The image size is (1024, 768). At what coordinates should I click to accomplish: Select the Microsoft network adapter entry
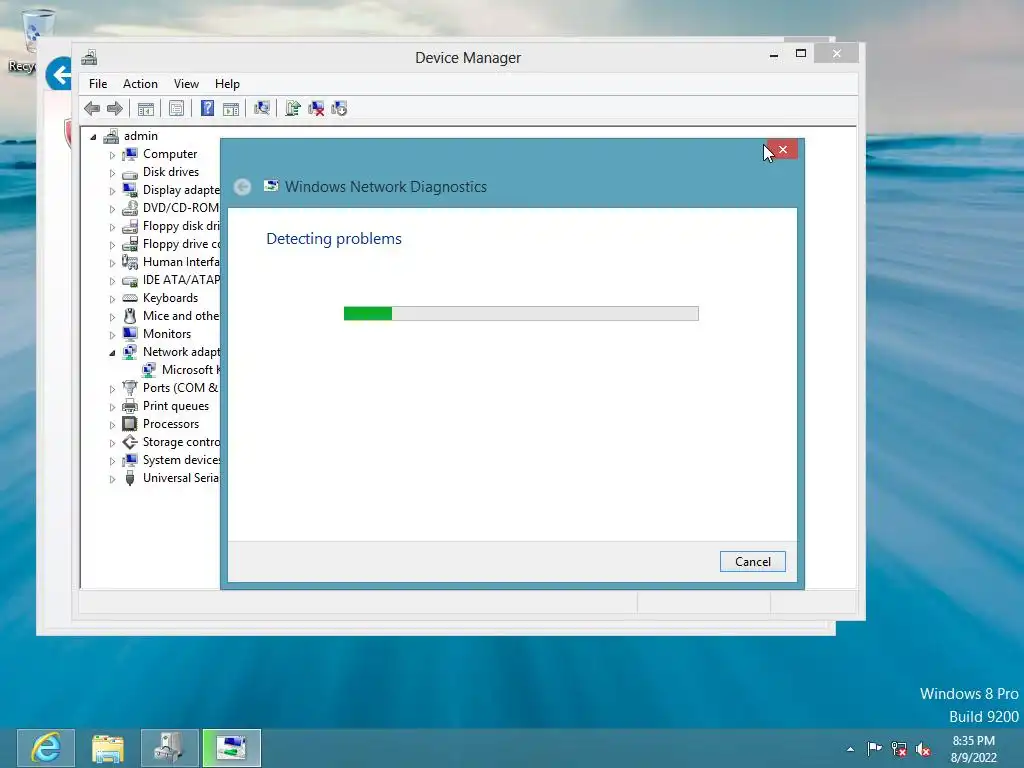182,370
